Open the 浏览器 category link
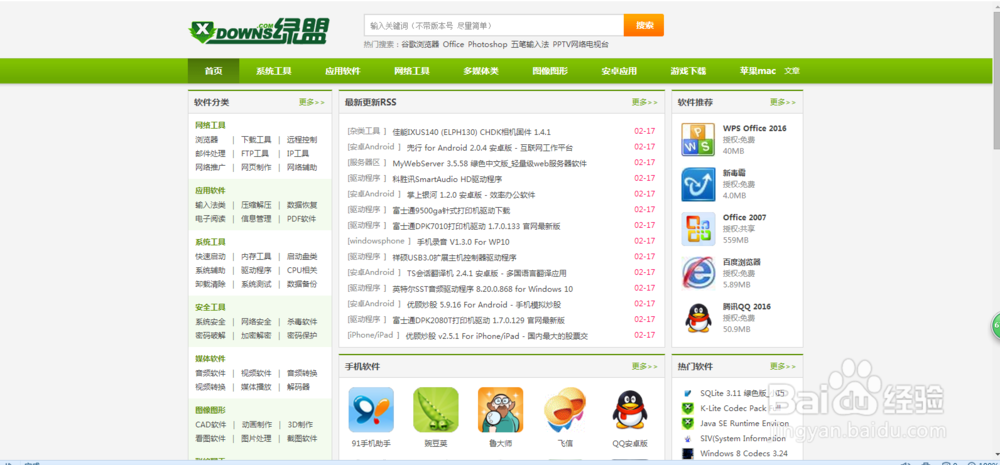Viewport: 1000px width, 465px height. click(x=207, y=140)
